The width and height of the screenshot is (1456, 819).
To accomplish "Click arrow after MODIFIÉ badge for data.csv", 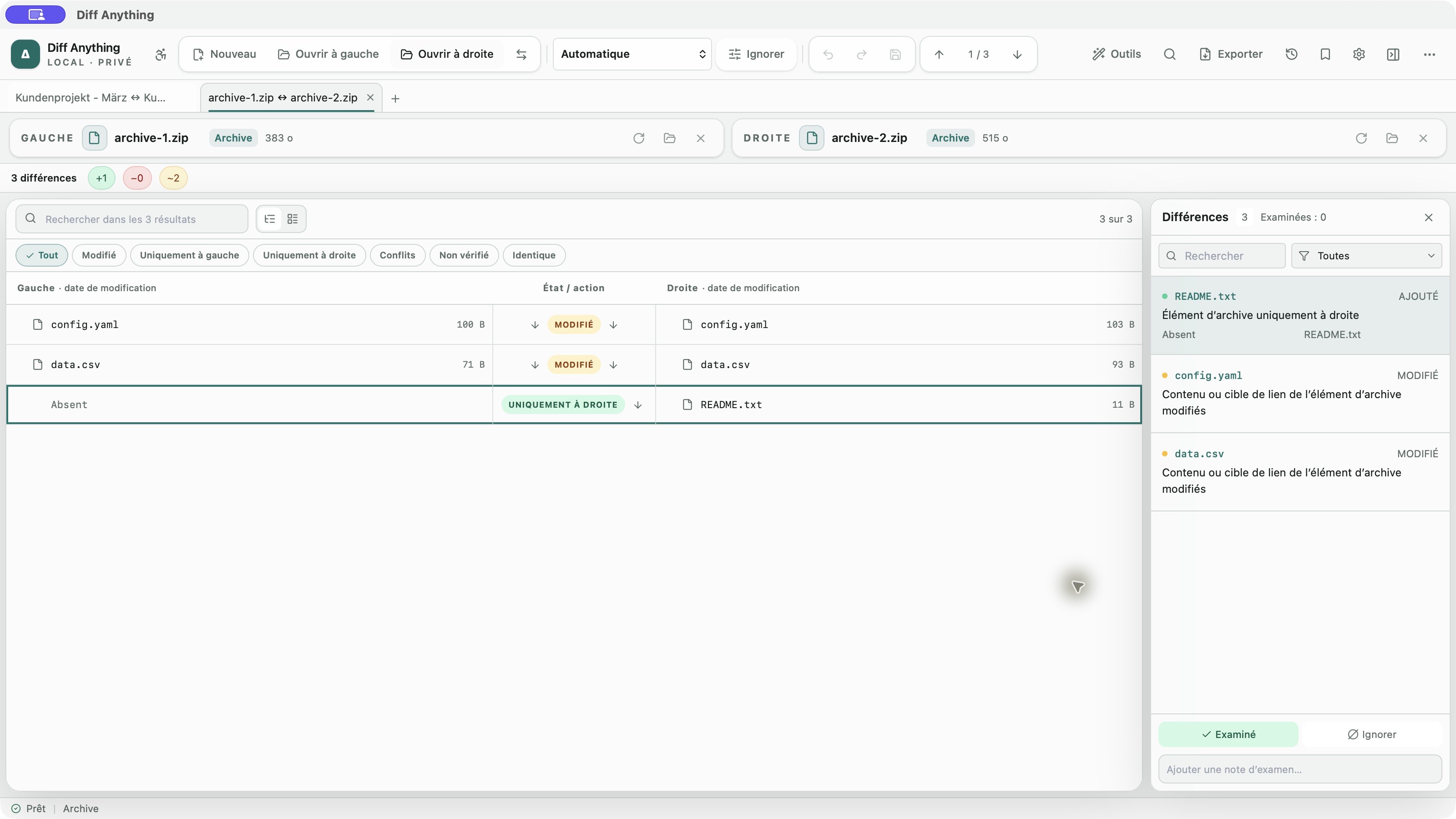I will coord(613,365).
